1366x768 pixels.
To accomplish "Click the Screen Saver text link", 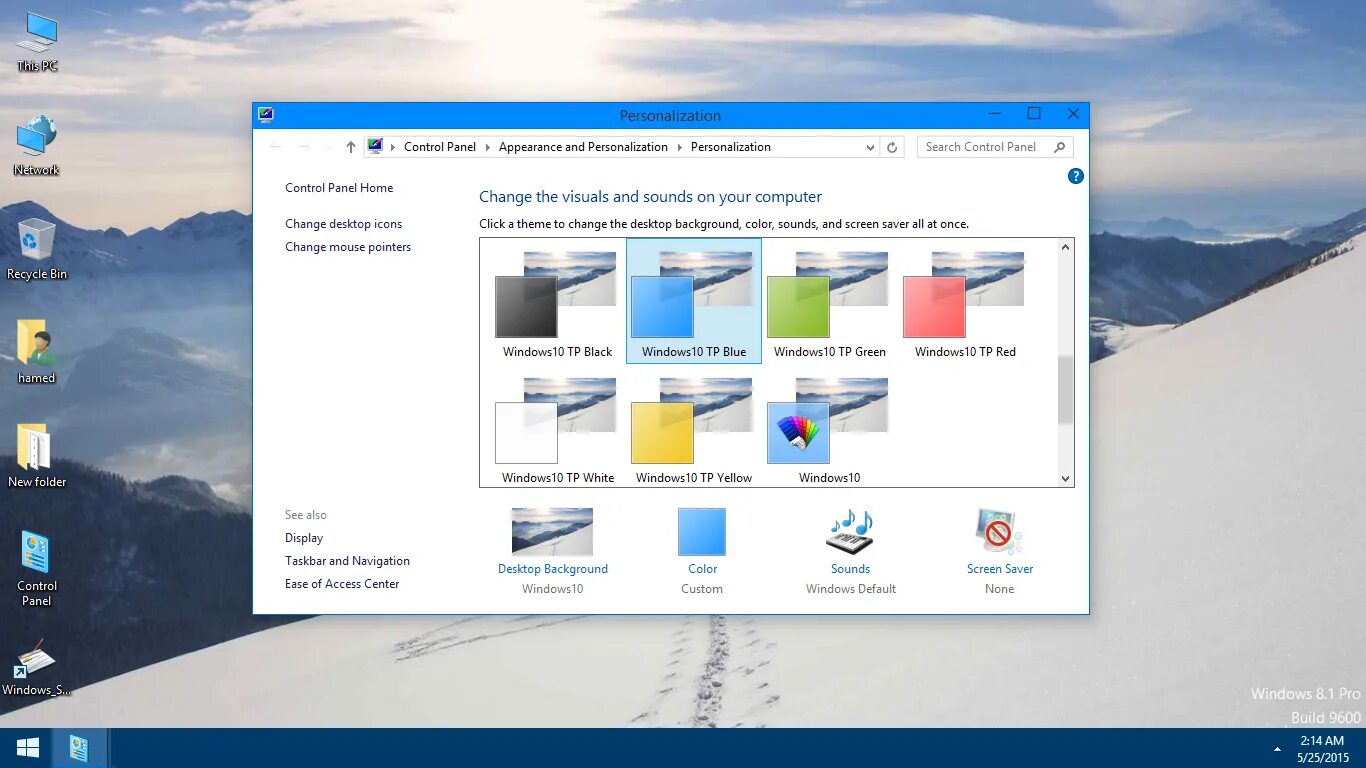I will point(1000,569).
